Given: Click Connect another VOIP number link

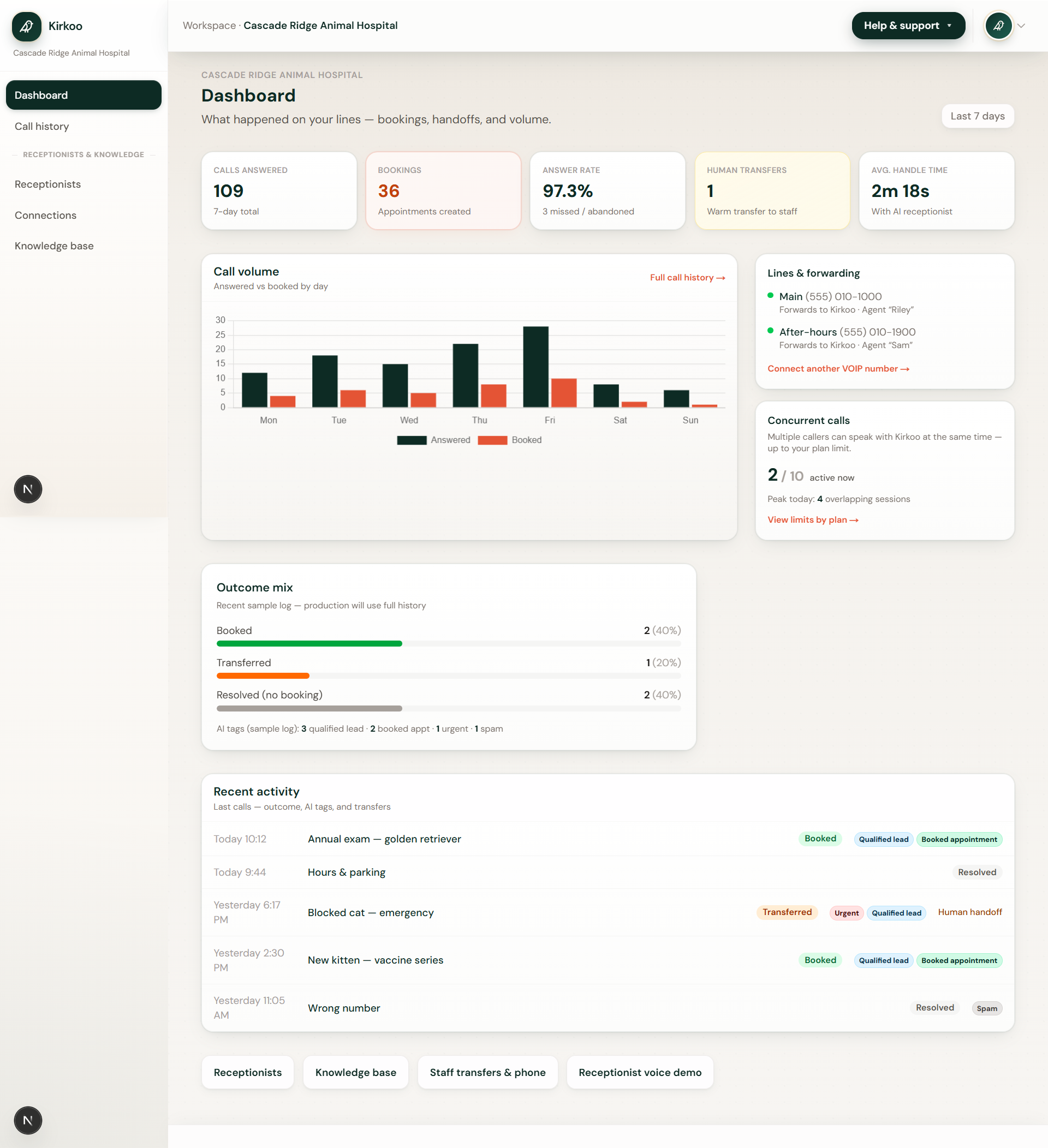Looking at the screenshot, I should [x=838, y=369].
